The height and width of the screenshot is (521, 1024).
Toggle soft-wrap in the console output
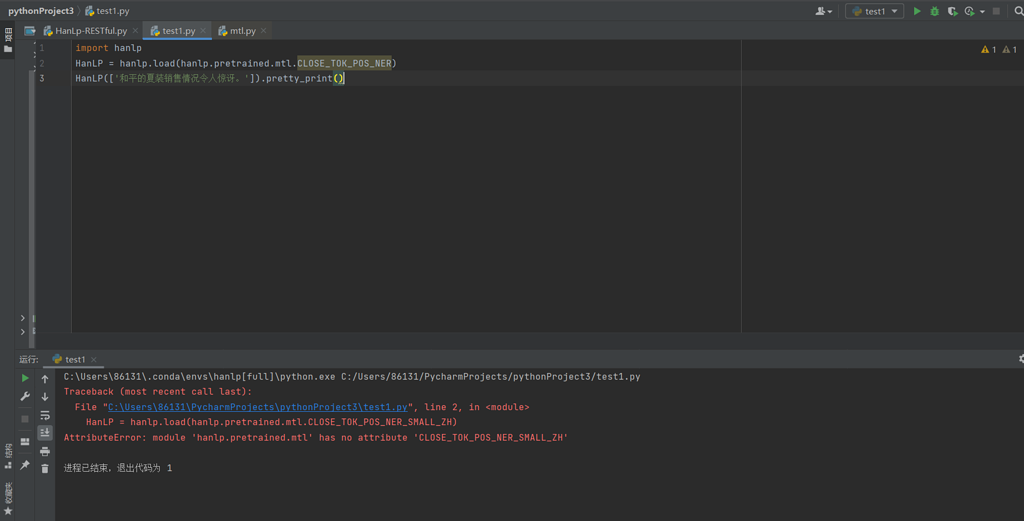[x=45, y=415]
